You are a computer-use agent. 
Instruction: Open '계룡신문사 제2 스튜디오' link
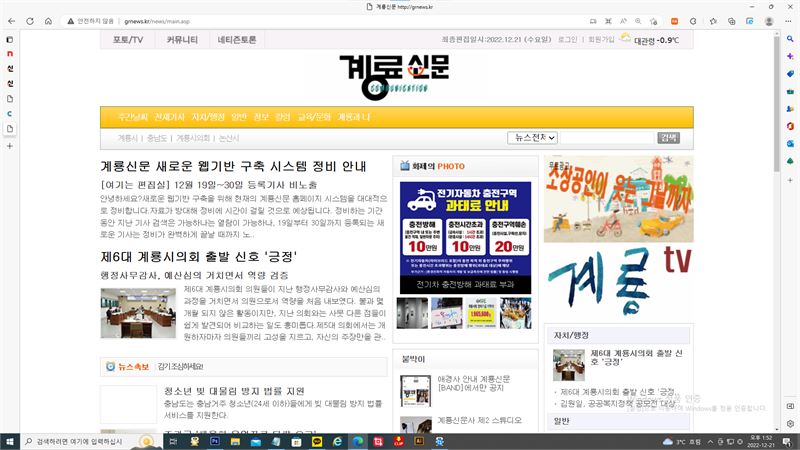pos(479,420)
